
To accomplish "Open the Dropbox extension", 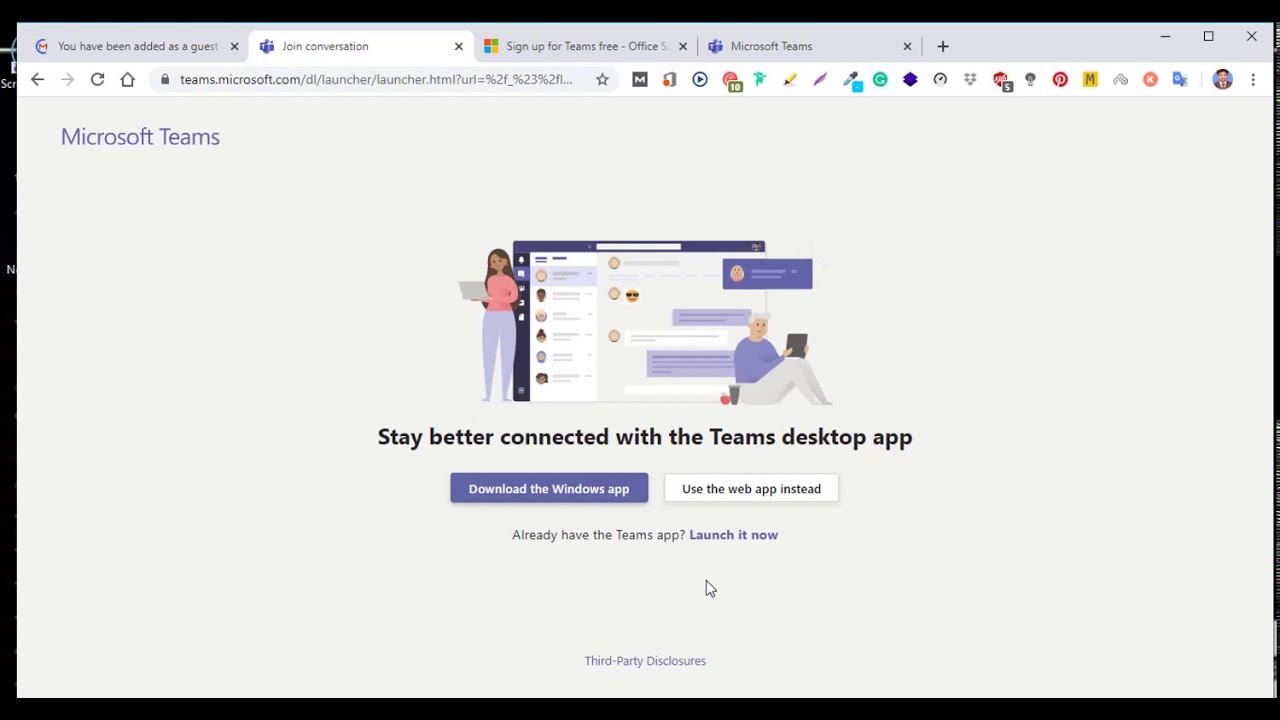I will [x=970, y=79].
